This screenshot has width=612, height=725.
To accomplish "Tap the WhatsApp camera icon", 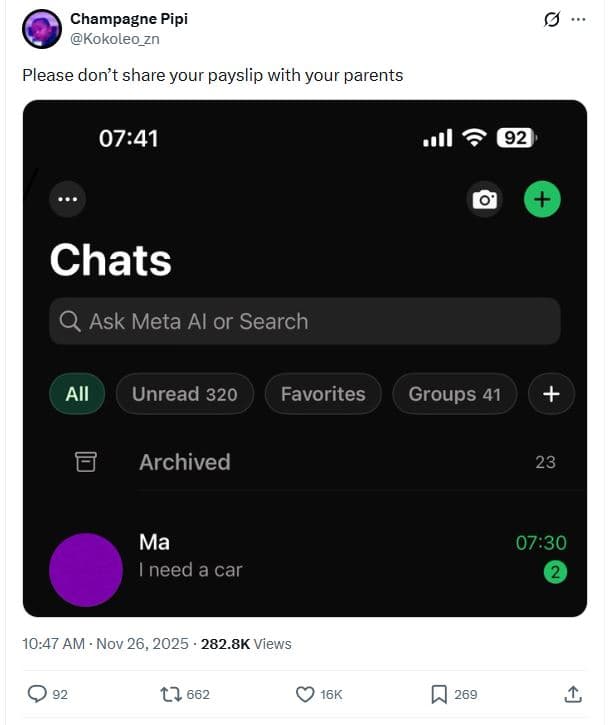I will [x=485, y=200].
